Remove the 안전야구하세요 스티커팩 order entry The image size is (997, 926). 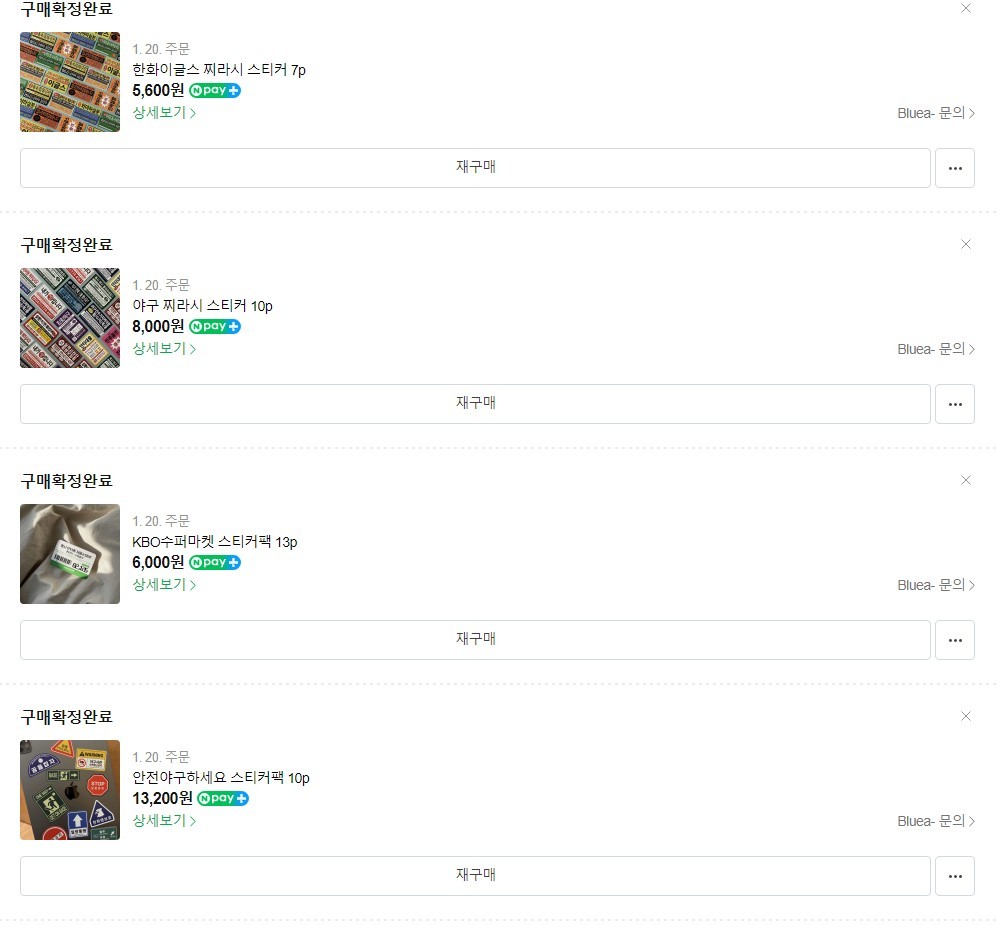coord(965,716)
